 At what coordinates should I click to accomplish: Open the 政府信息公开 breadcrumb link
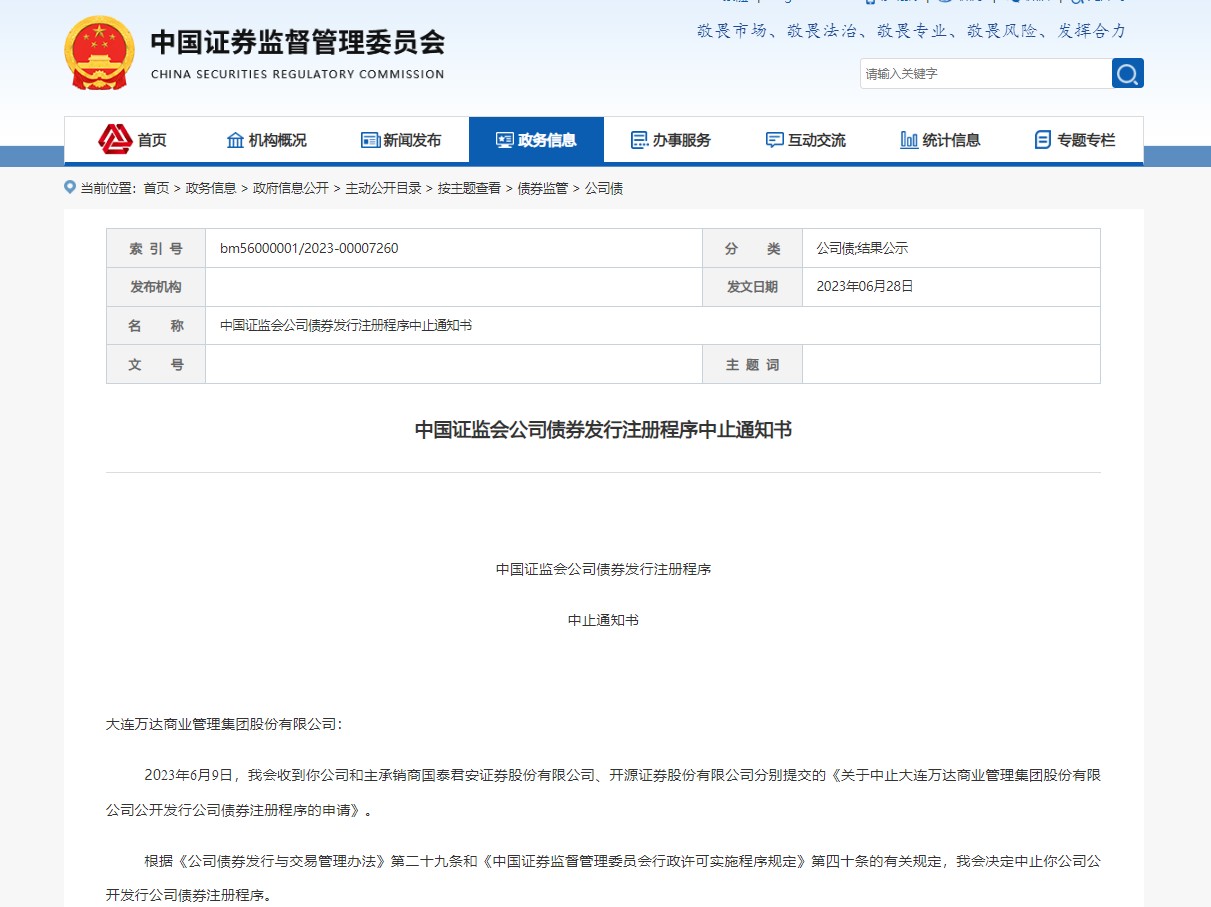(291, 188)
